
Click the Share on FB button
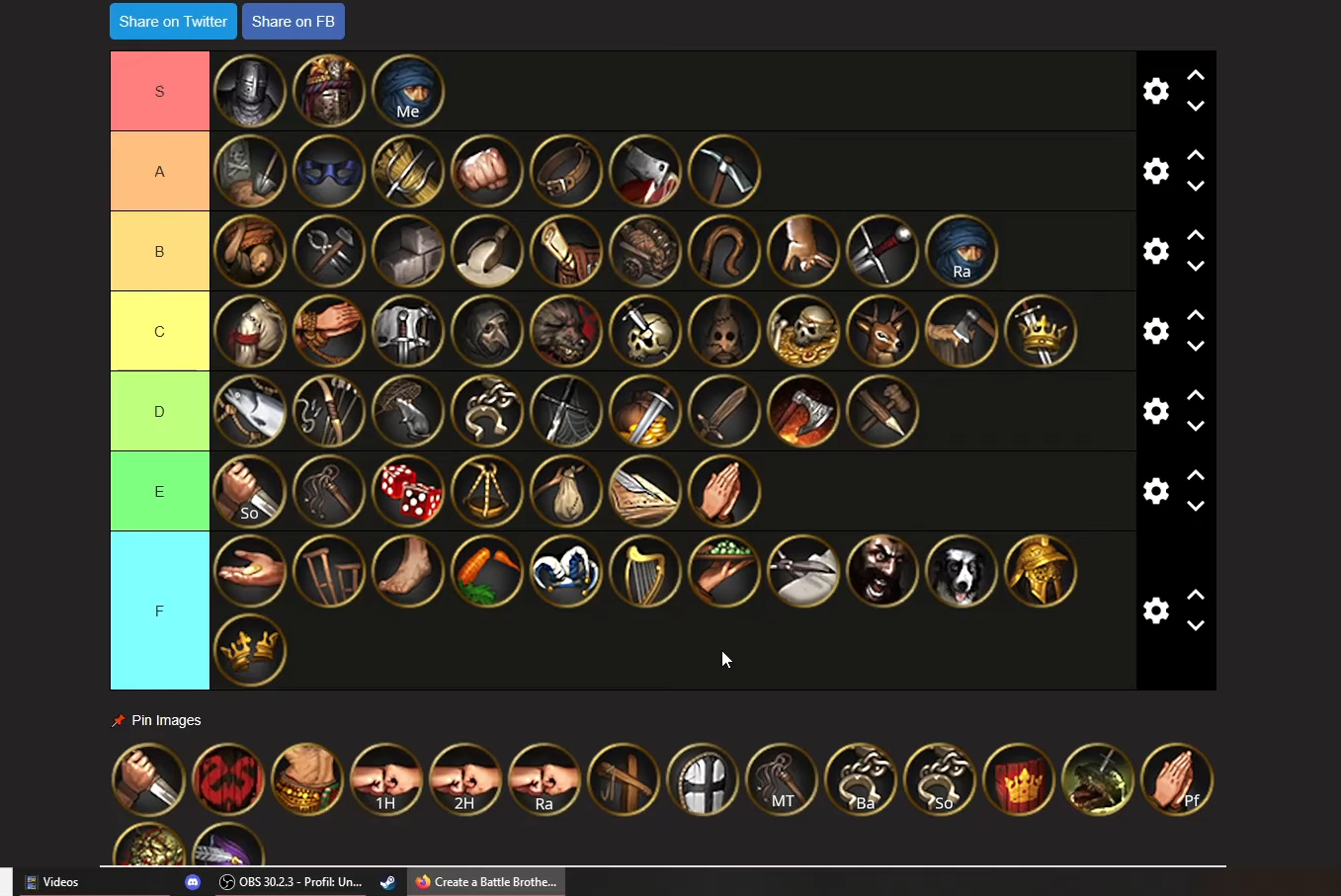click(293, 21)
